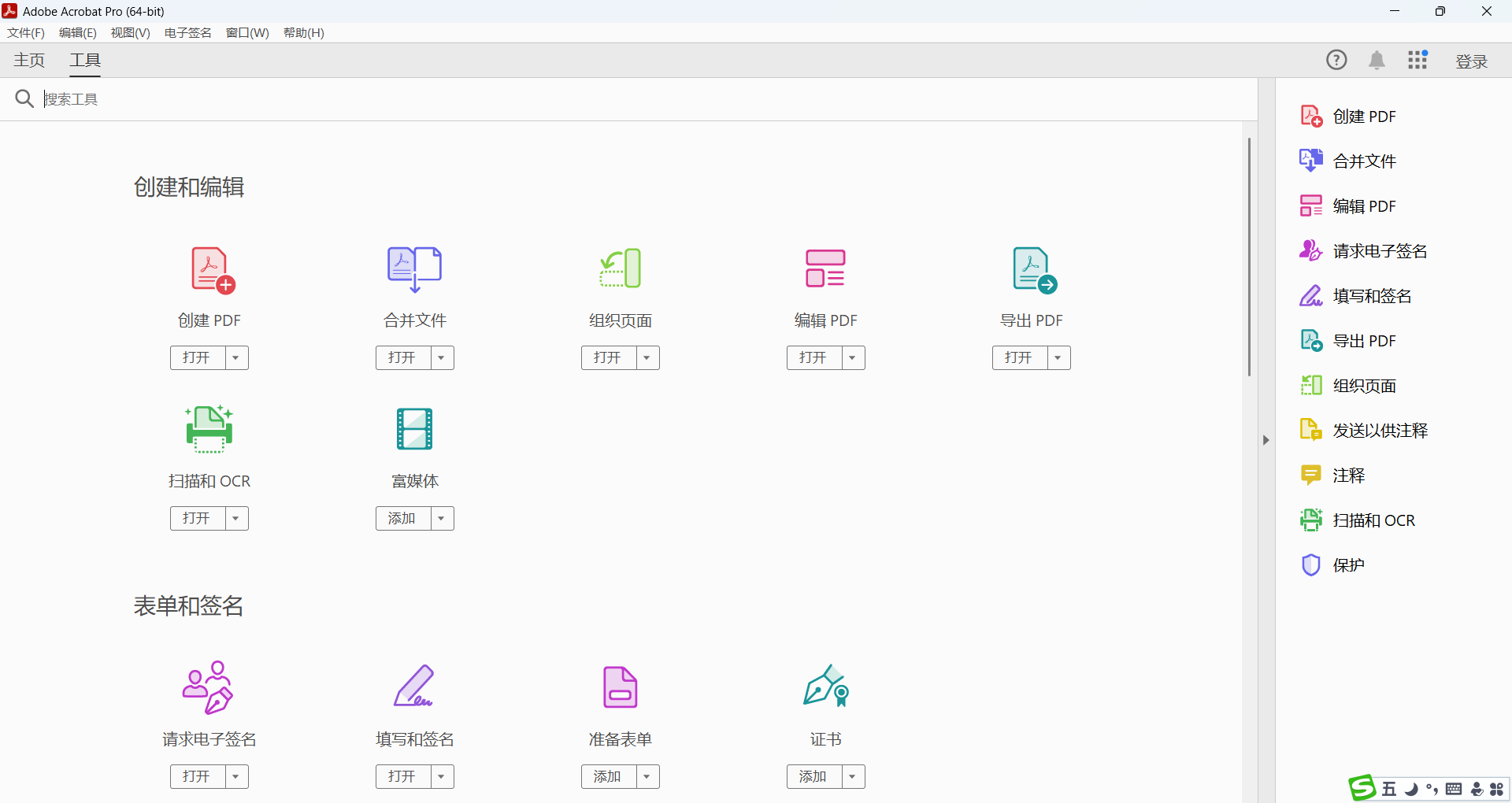Open dropdown arrow next to Edit PDF 打开
The width and height of the screenshot is (1512, 803).
pyautogui.click(x=853, y=358)
